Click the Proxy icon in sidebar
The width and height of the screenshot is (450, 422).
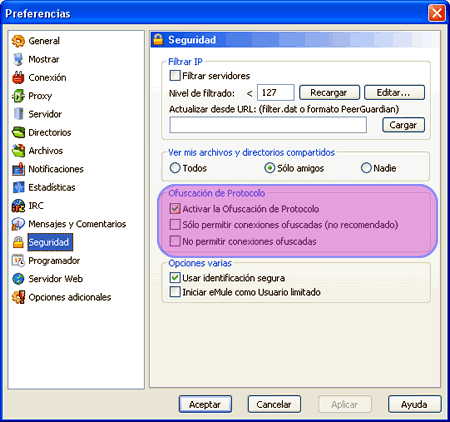tap(18, 96)
